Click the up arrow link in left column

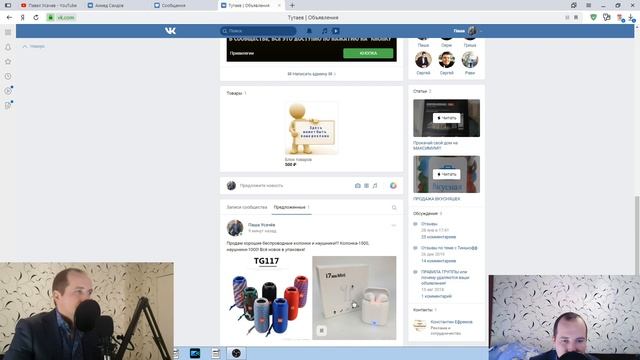[34, 47]
